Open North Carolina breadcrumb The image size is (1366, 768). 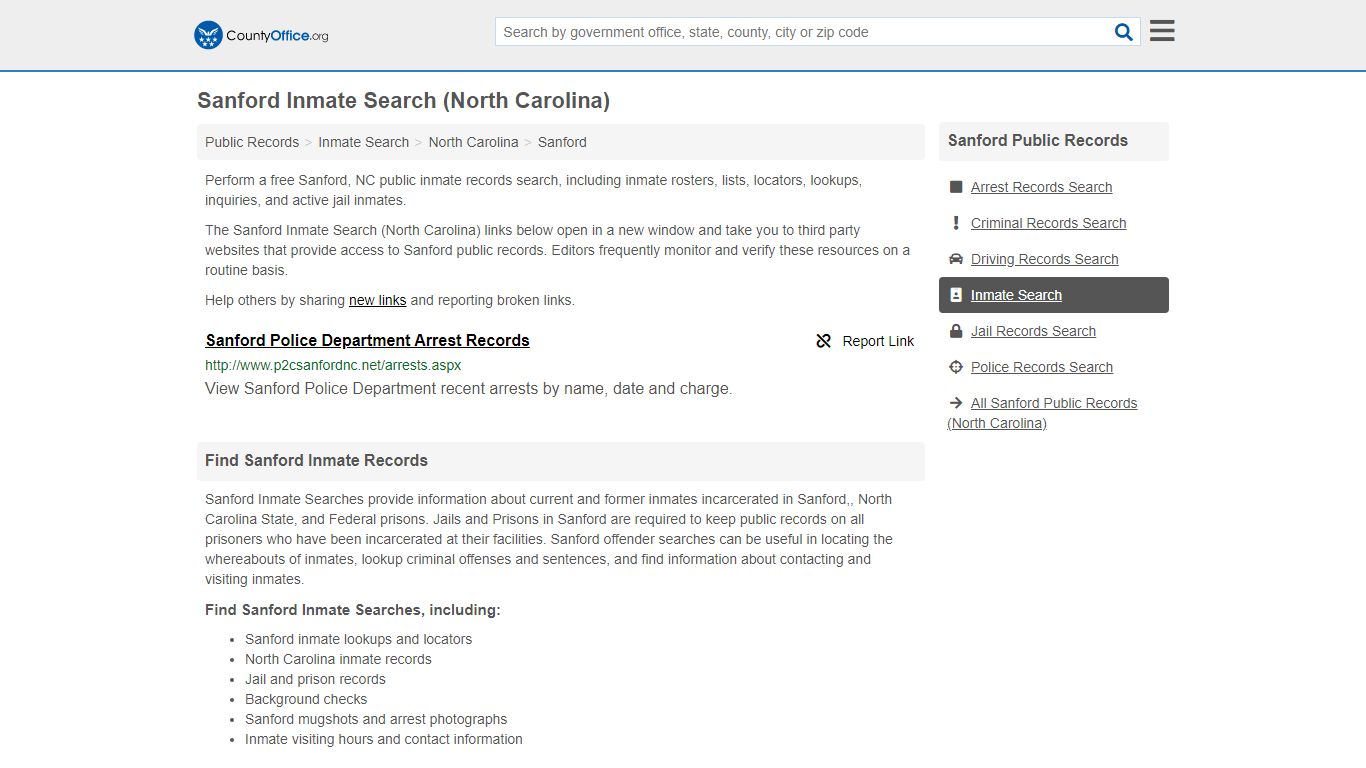coord(473,142)
